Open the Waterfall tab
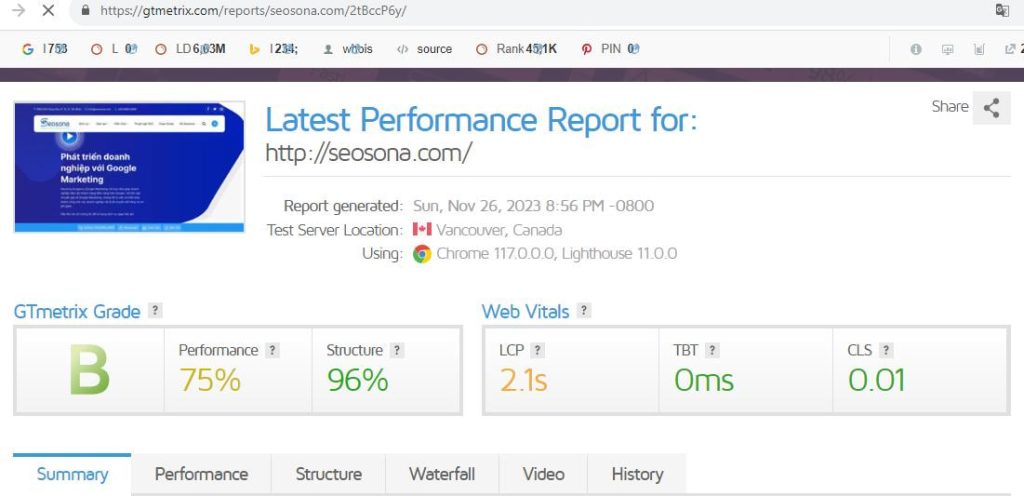1024x496 pixels. 442,474
